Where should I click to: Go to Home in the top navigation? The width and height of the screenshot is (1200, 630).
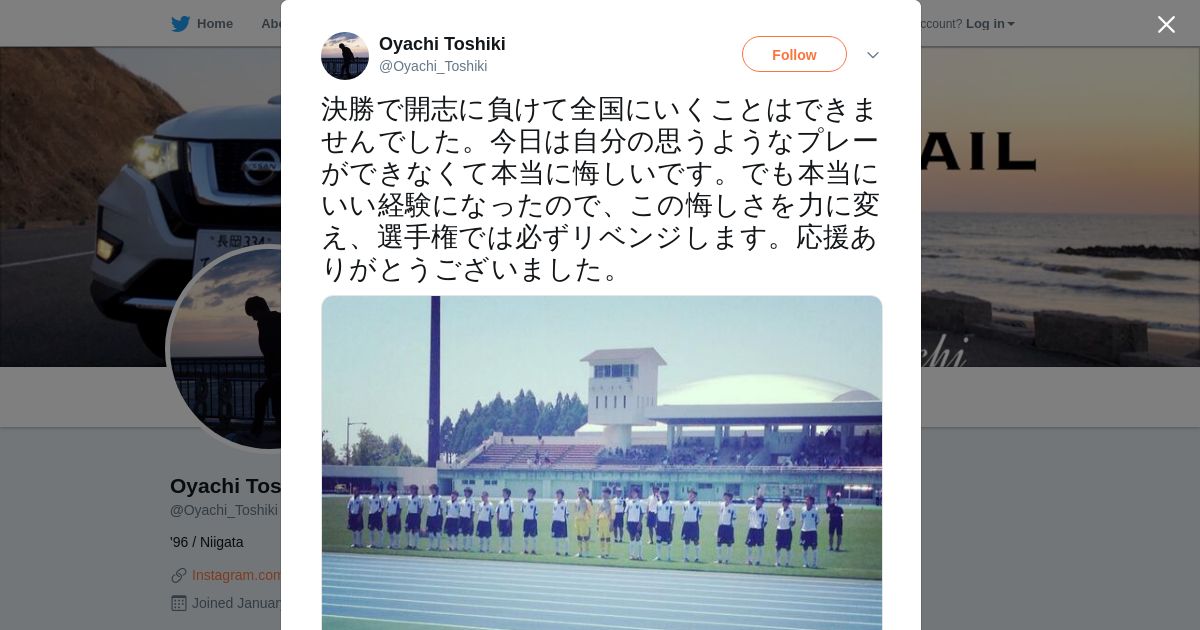tap(214, 24)
